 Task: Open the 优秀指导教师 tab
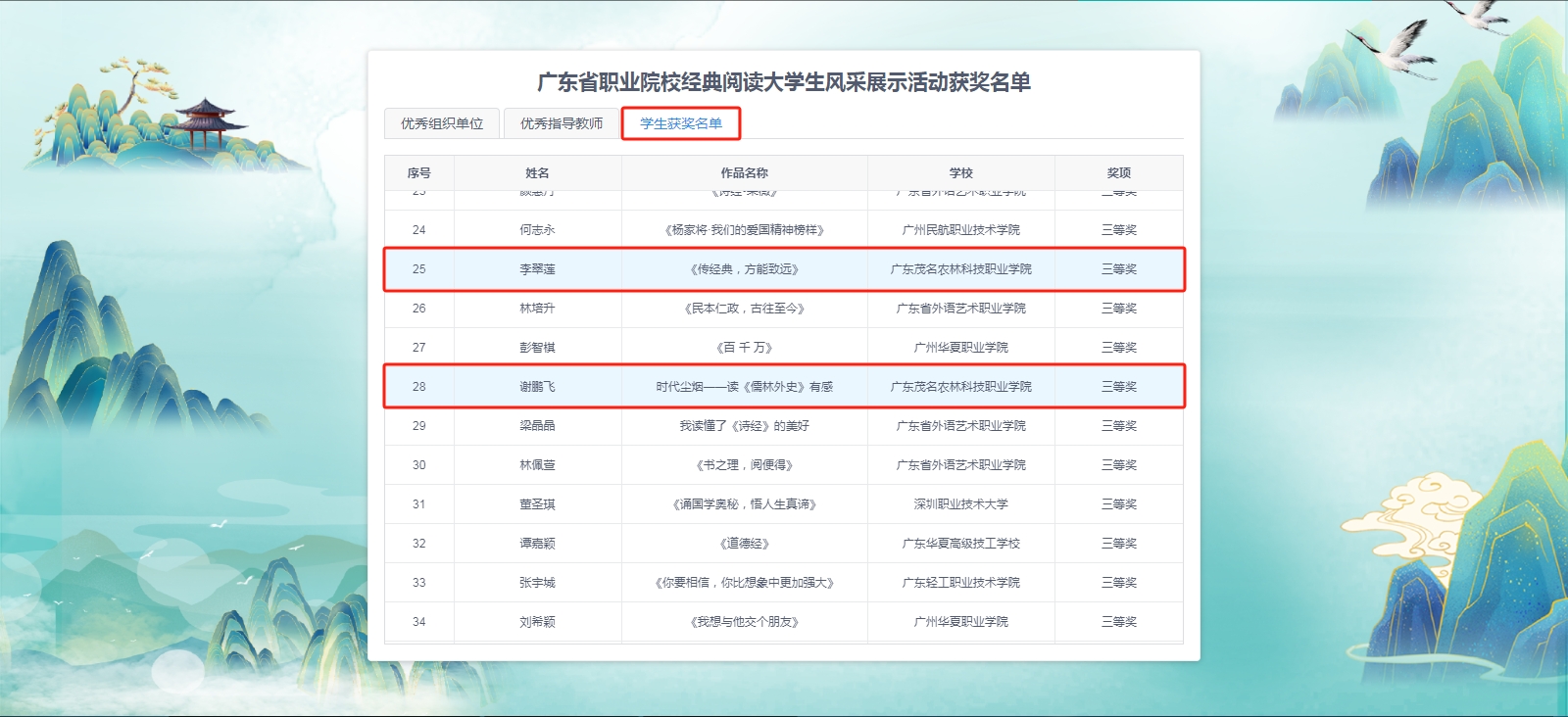click(x=561, y=123)
